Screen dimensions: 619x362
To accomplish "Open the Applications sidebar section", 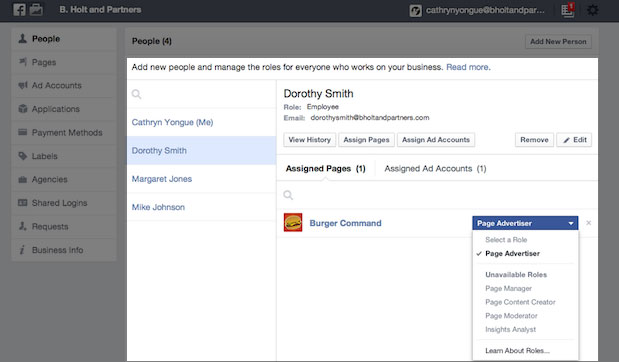I will [x=64, y=109].
